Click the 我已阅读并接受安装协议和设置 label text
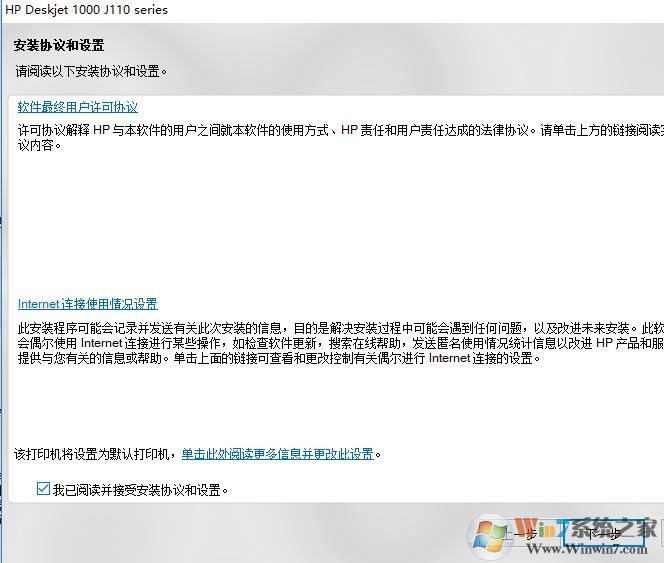 point(140,490)
